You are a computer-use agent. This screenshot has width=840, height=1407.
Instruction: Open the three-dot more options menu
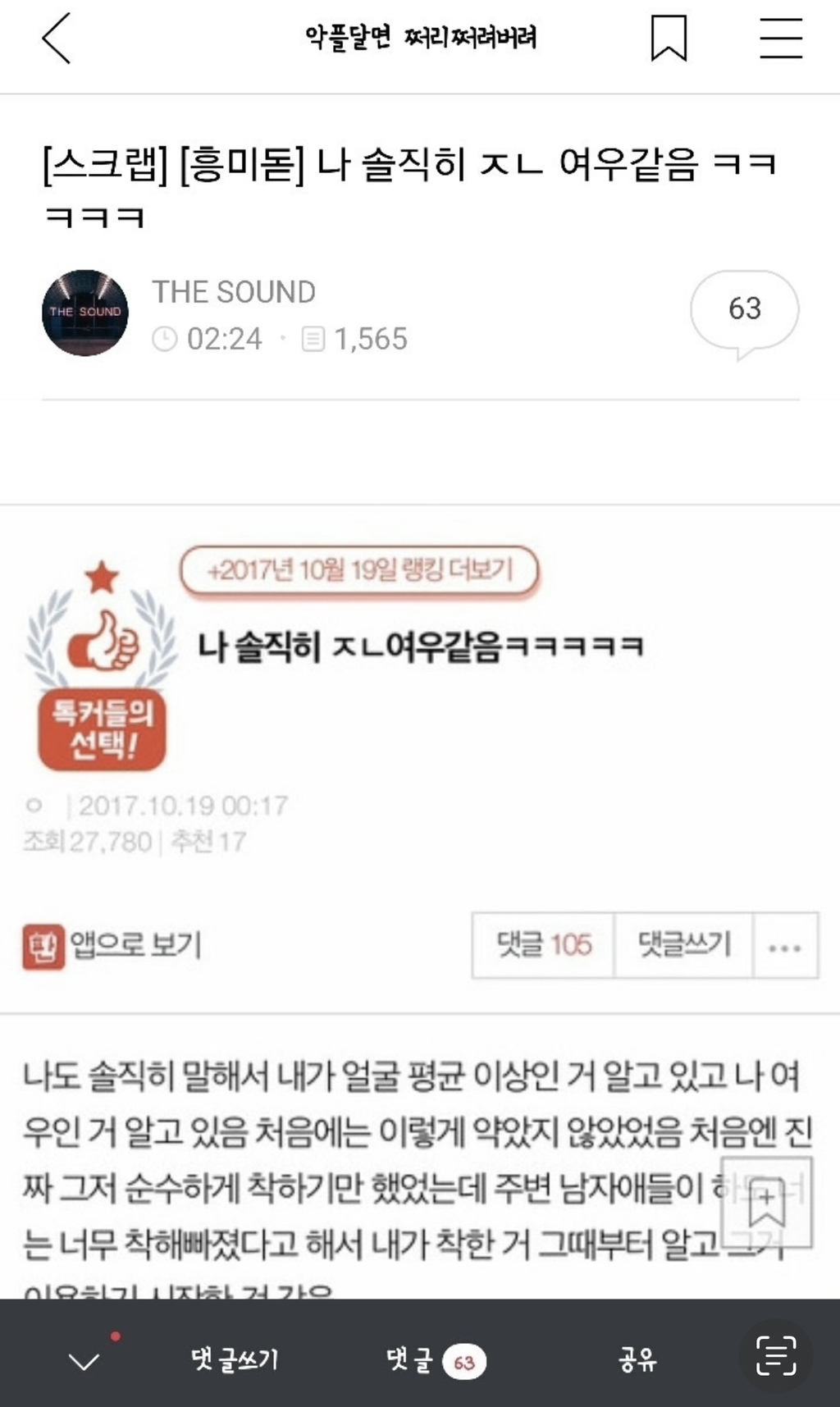(785, 946)
